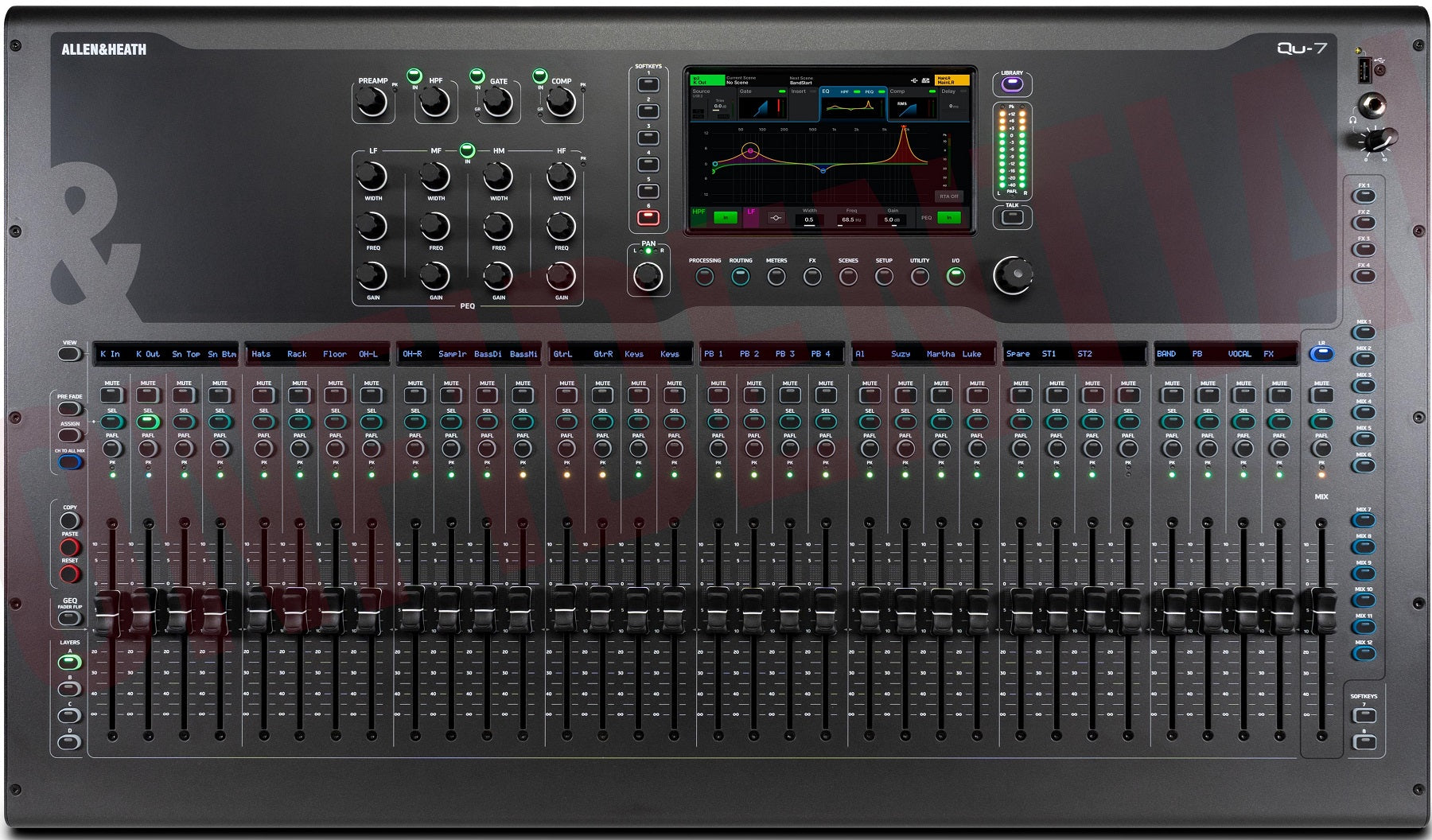This screenshot has width=1432, height=840.
Task: Switch to the Comp tab on touchscreen
Action: 897,91
